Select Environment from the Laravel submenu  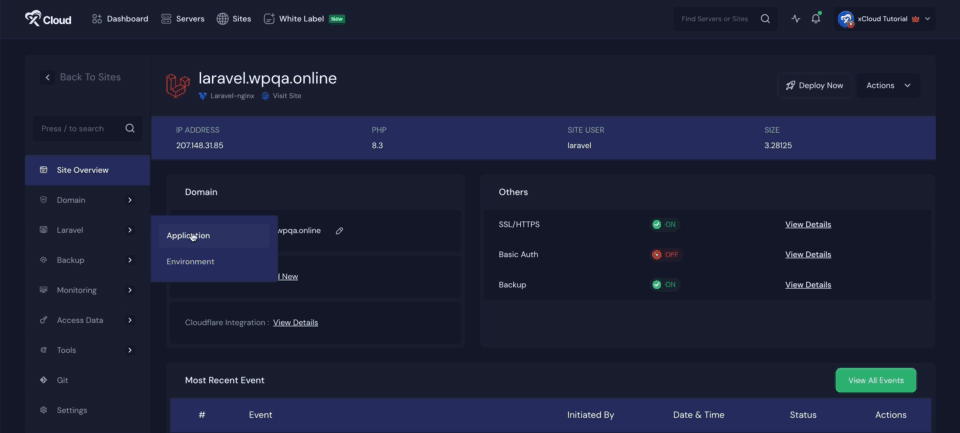click(x=190, y=262)
